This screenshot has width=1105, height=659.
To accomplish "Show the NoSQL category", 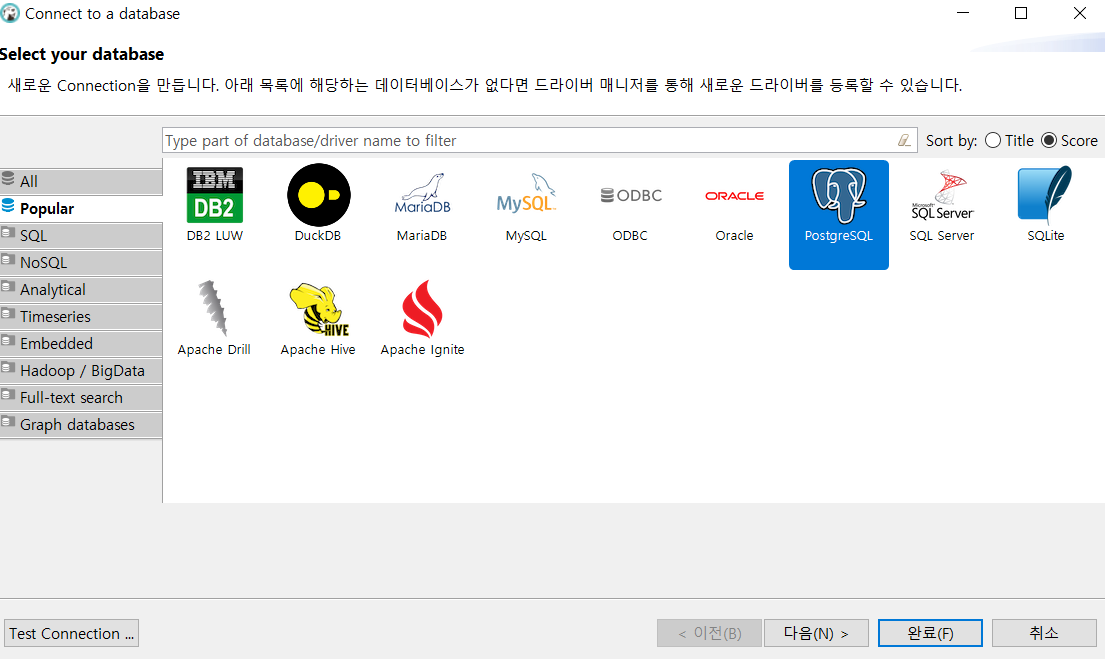I will coord(81,262).
